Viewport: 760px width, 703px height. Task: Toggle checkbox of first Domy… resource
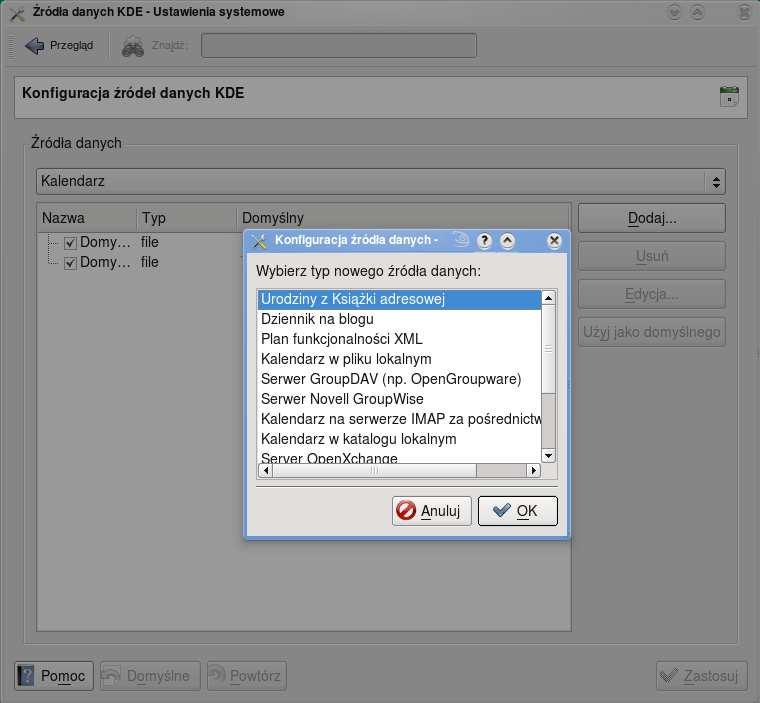[x=70, y=242]
